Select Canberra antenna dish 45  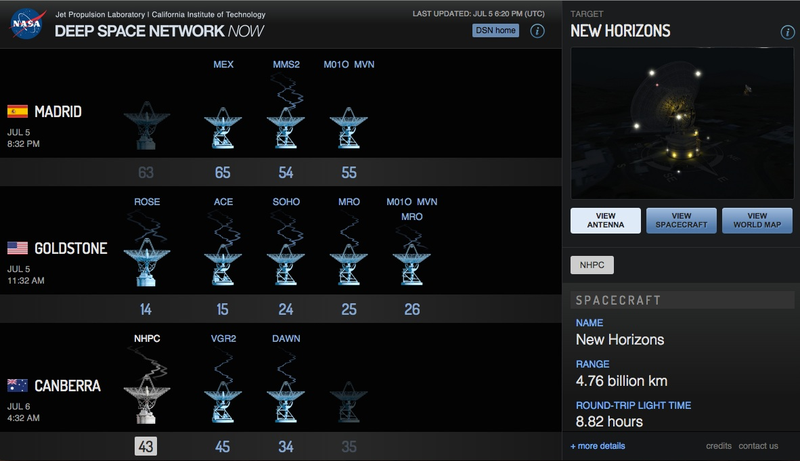[223, 401]
